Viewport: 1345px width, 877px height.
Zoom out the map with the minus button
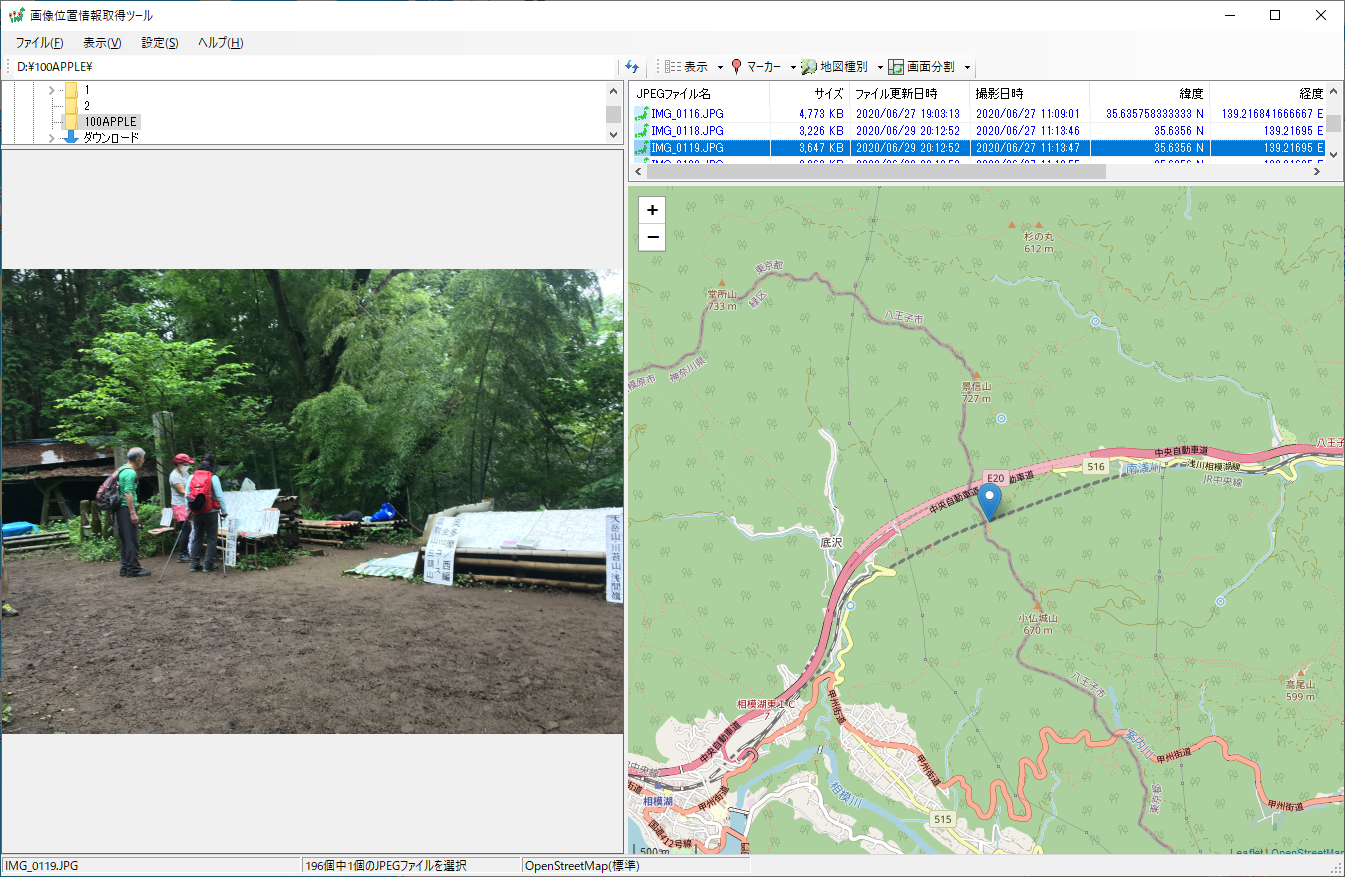coord(652,237)
